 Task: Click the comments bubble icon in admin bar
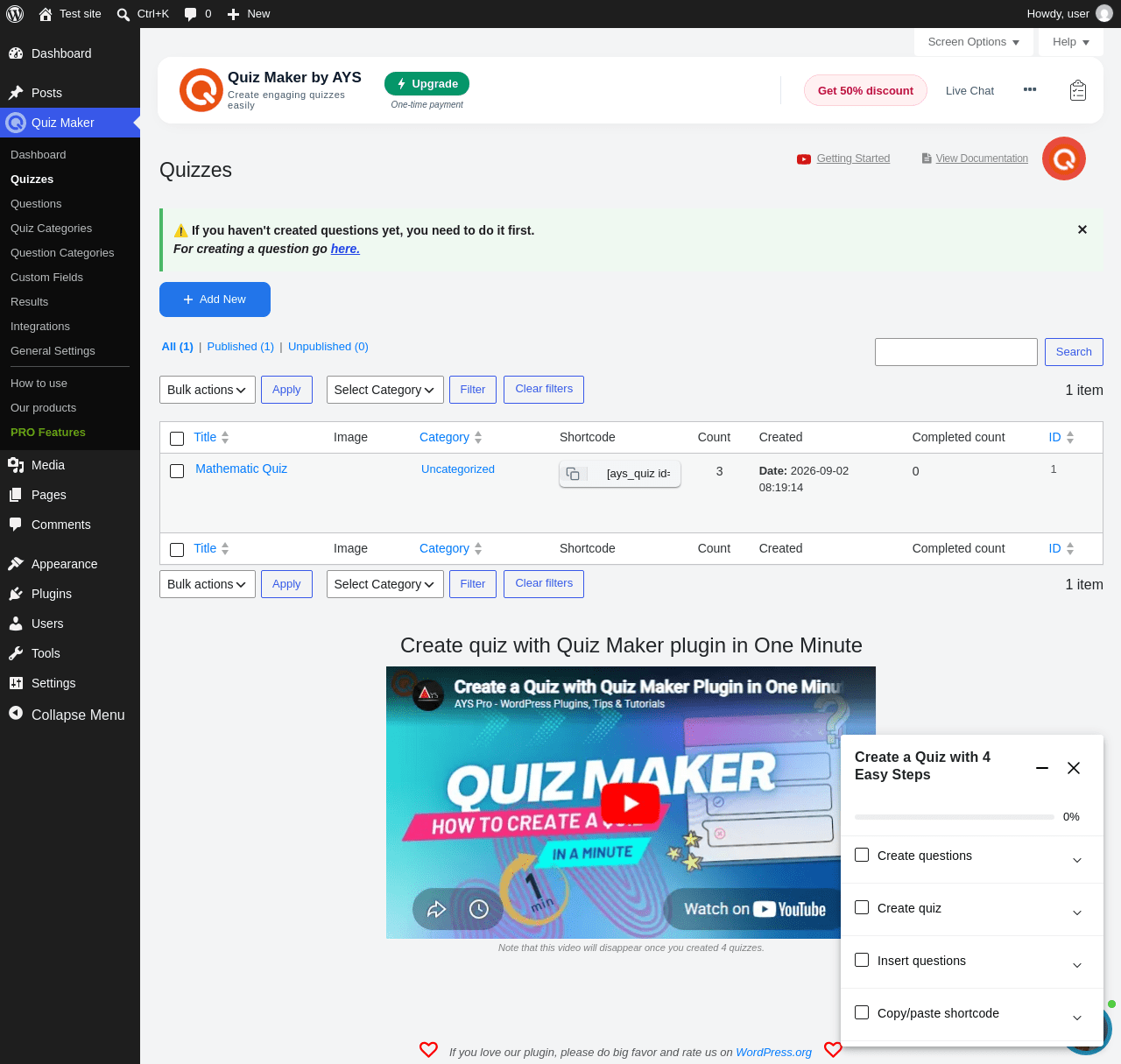pyautogui.click(x=191, y=14)
